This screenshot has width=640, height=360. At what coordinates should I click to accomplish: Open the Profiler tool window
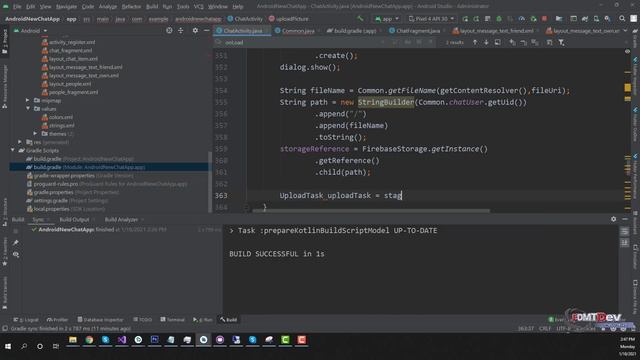(x=58, y=320)
